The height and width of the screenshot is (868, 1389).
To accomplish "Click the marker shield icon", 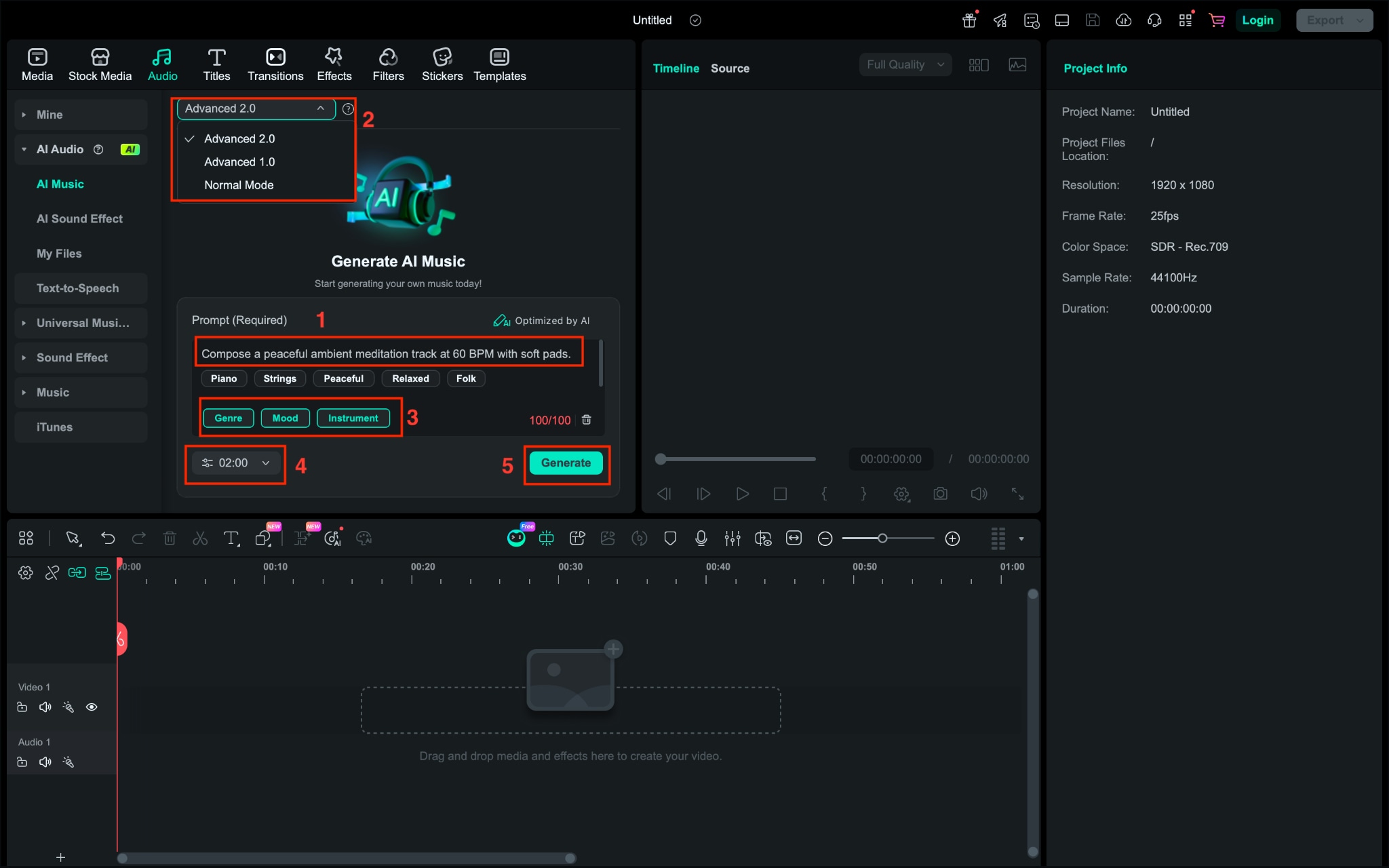I will coord(670,538).
